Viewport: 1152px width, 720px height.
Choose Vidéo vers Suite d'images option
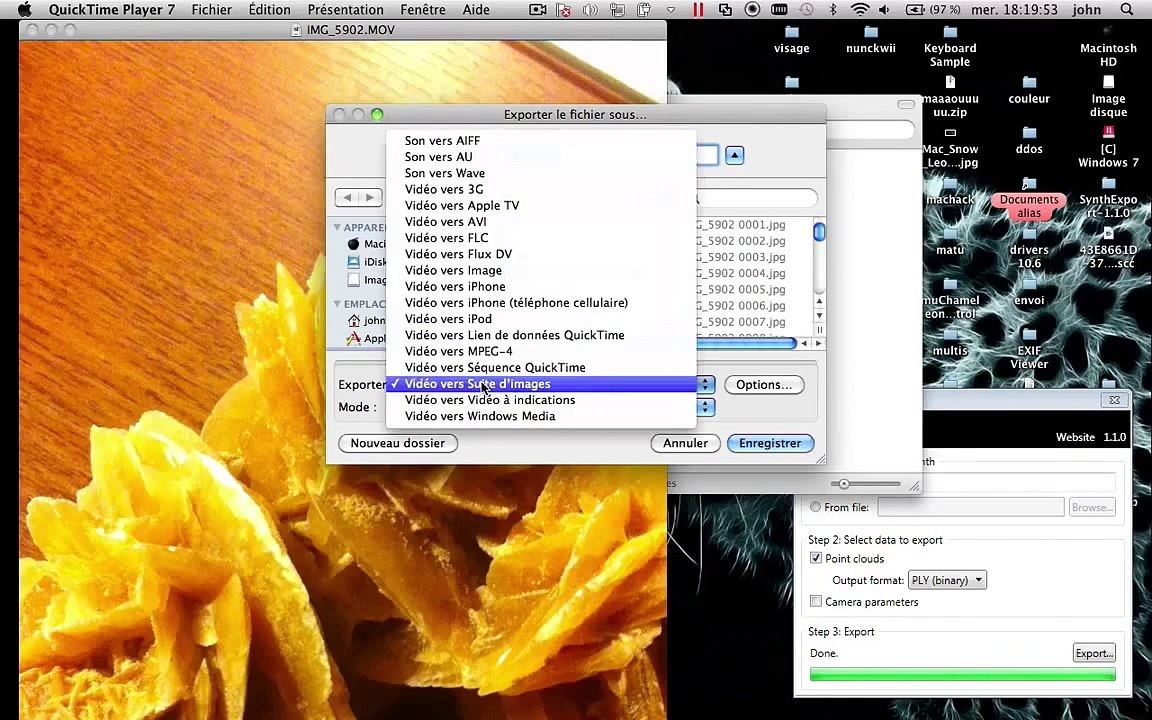(541, 384)
